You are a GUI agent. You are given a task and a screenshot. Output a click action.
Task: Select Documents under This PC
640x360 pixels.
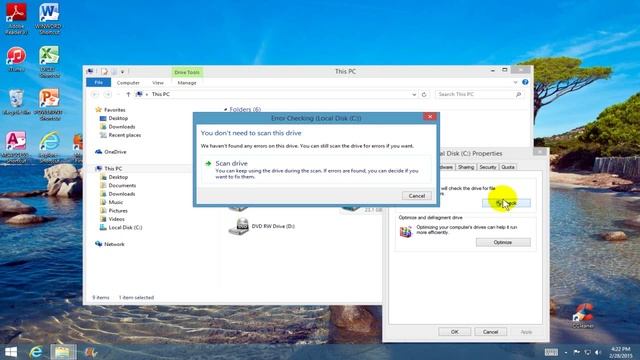click(x=122, y=185)
